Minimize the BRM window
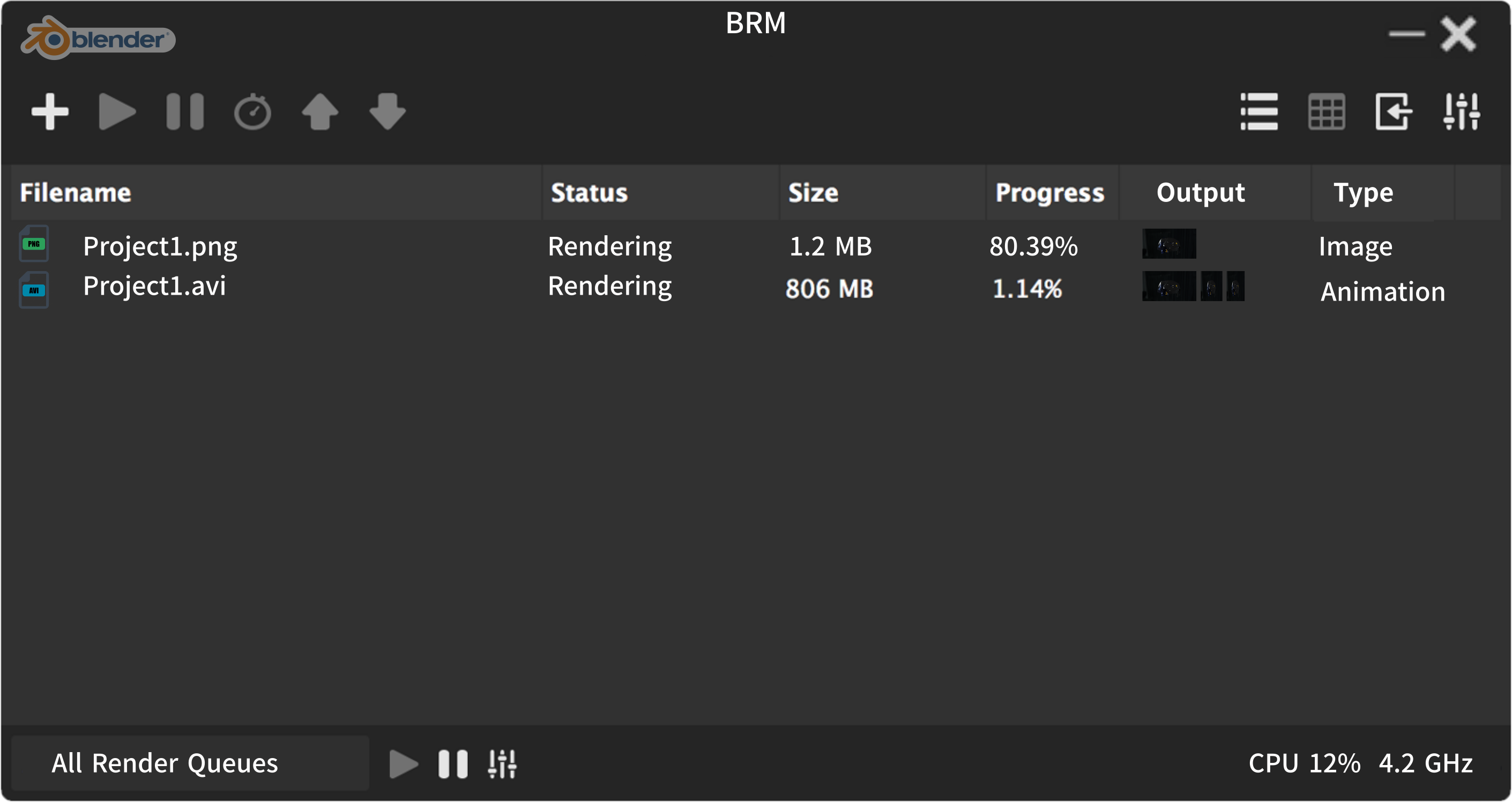This screenshot has width=1512, height=802. pyautogui.click(x=1406, y=33)
